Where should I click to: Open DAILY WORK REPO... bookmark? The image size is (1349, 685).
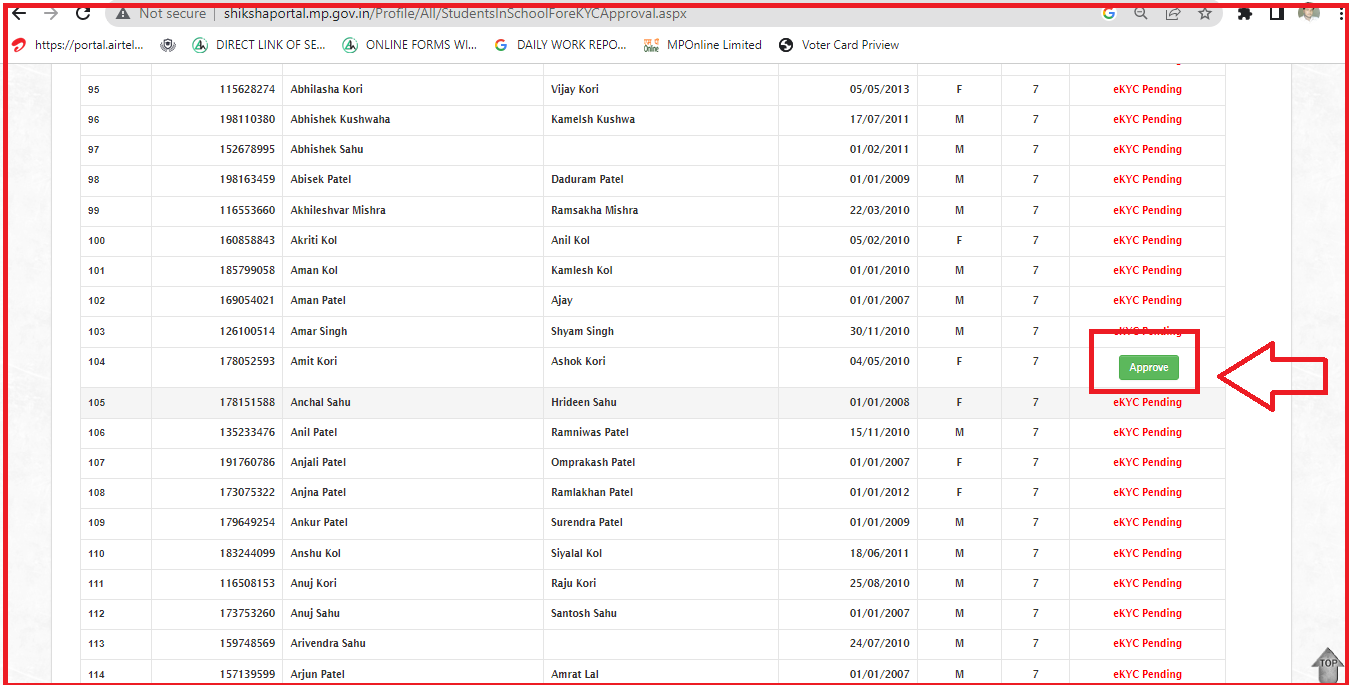tap(560, 45)
